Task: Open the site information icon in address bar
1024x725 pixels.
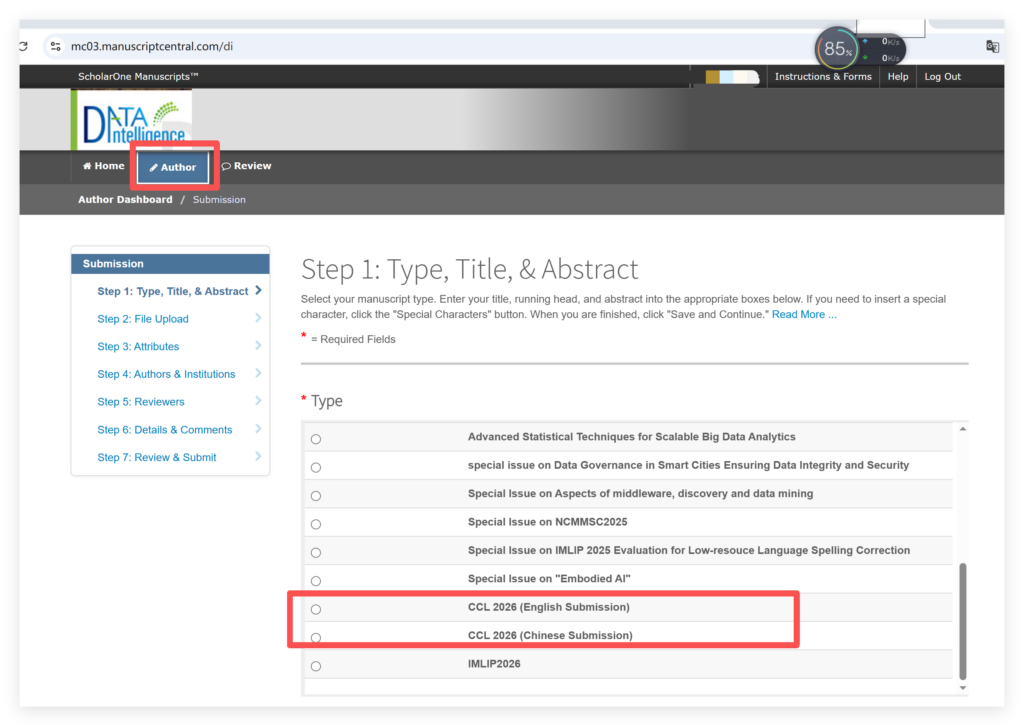Action: (x=56, y=46)
